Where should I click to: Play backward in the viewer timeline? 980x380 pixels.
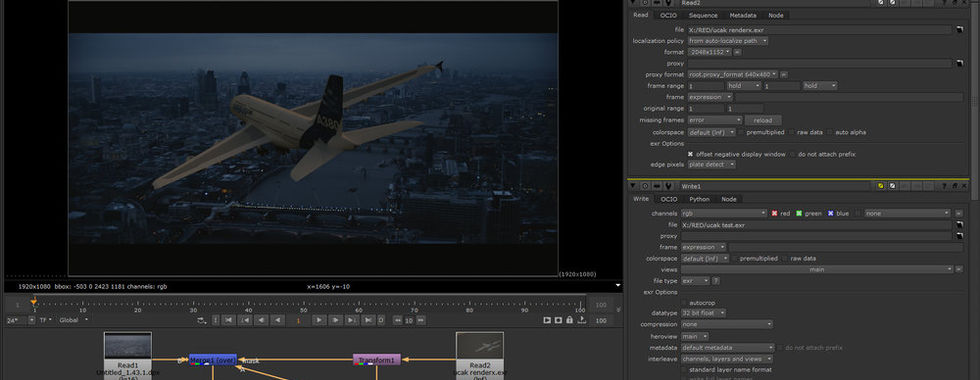click(278, 320)
